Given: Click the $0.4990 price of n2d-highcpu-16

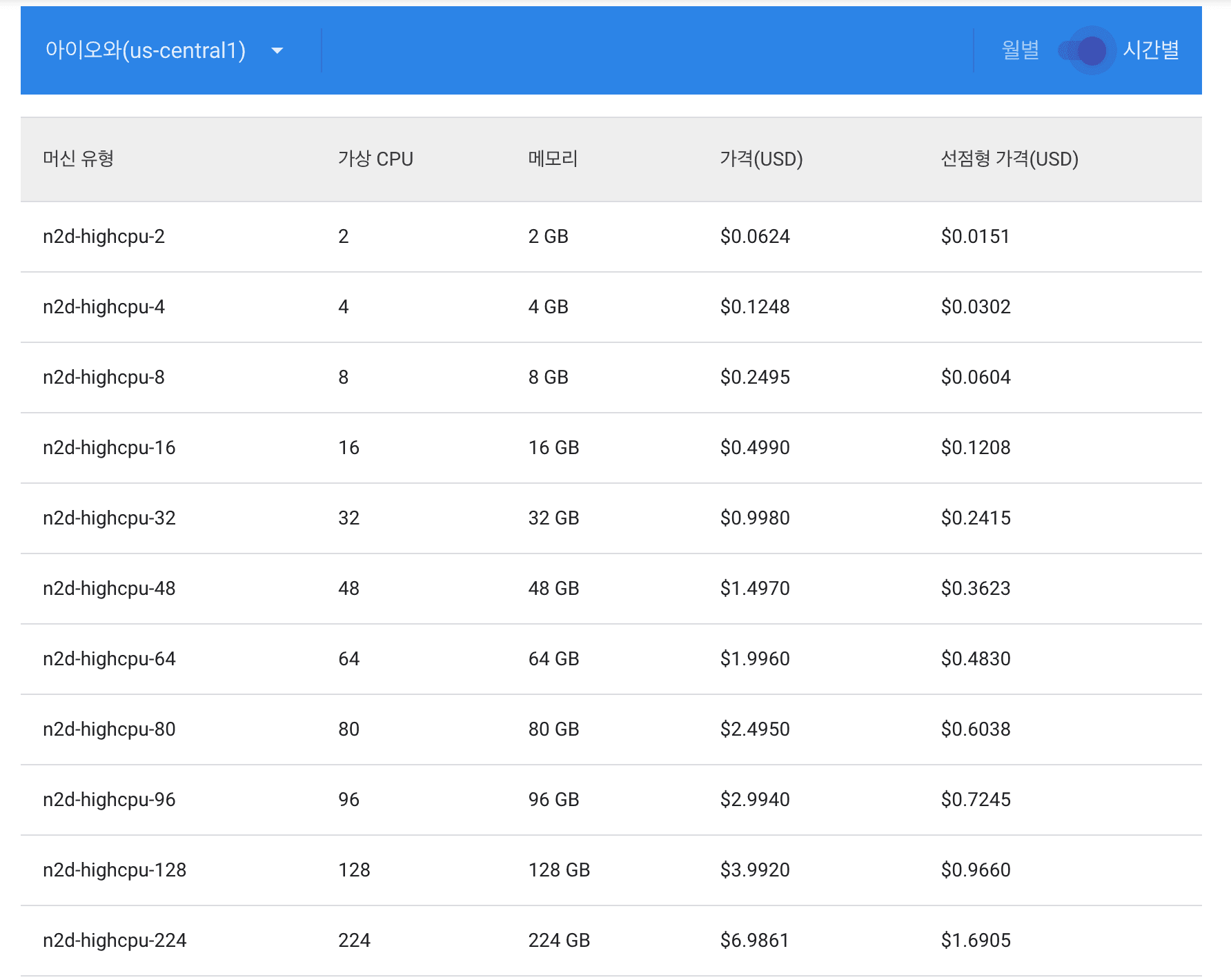Looking at the screenshot, I should click(x=755, y=448).
